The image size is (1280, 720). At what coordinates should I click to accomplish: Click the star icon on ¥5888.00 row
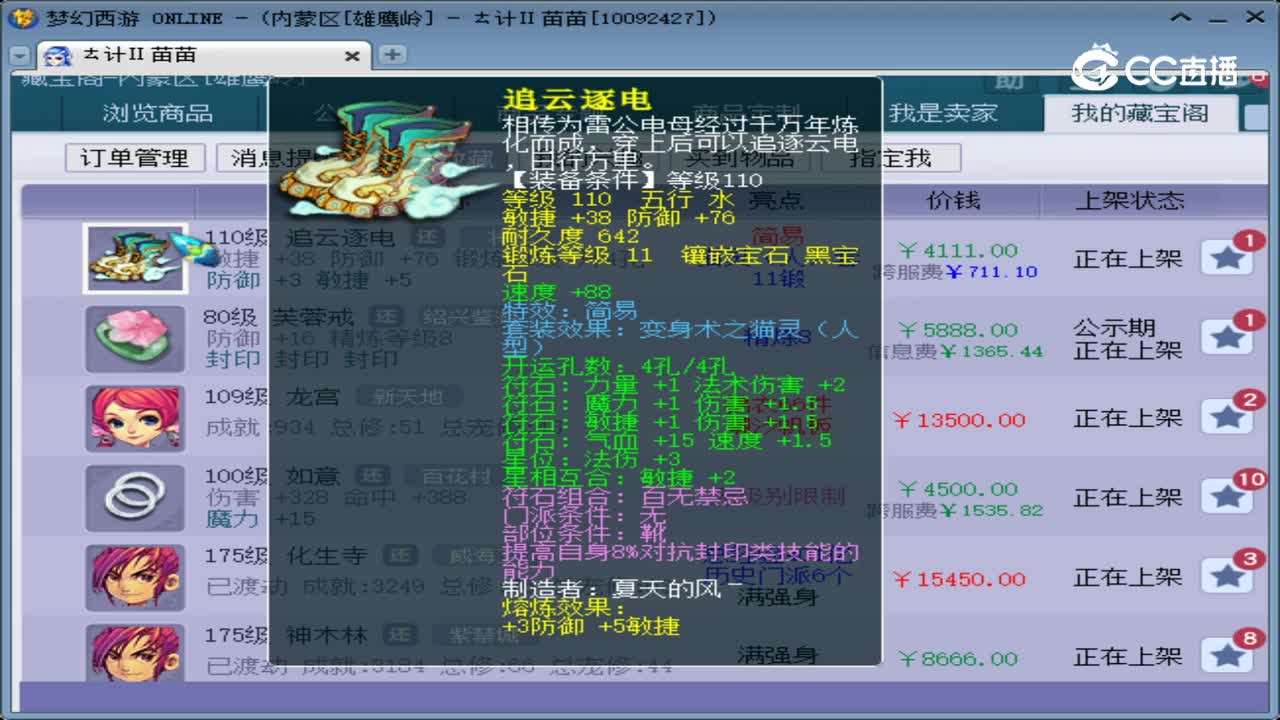pos(1227,338)
